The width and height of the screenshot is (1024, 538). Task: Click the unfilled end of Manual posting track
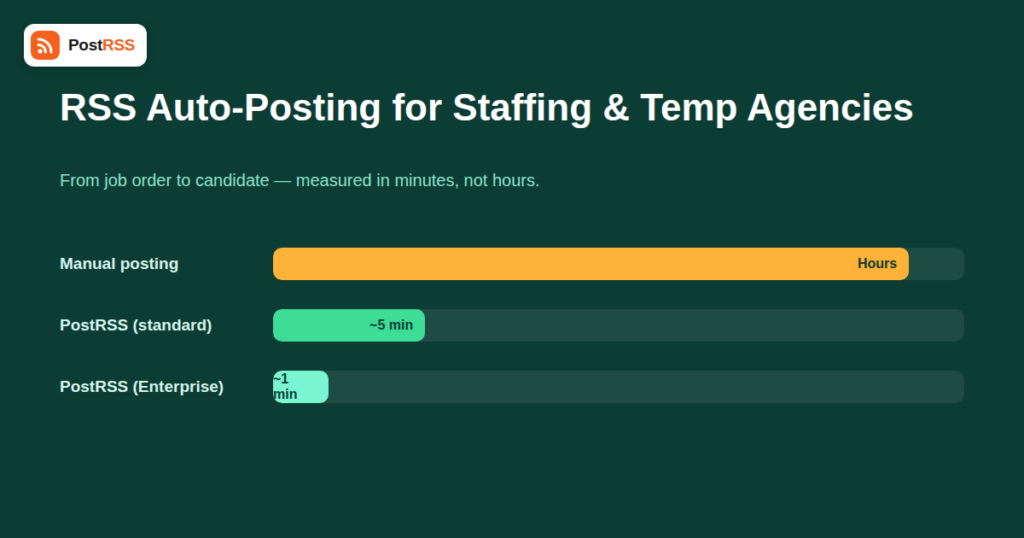point(936,264)
